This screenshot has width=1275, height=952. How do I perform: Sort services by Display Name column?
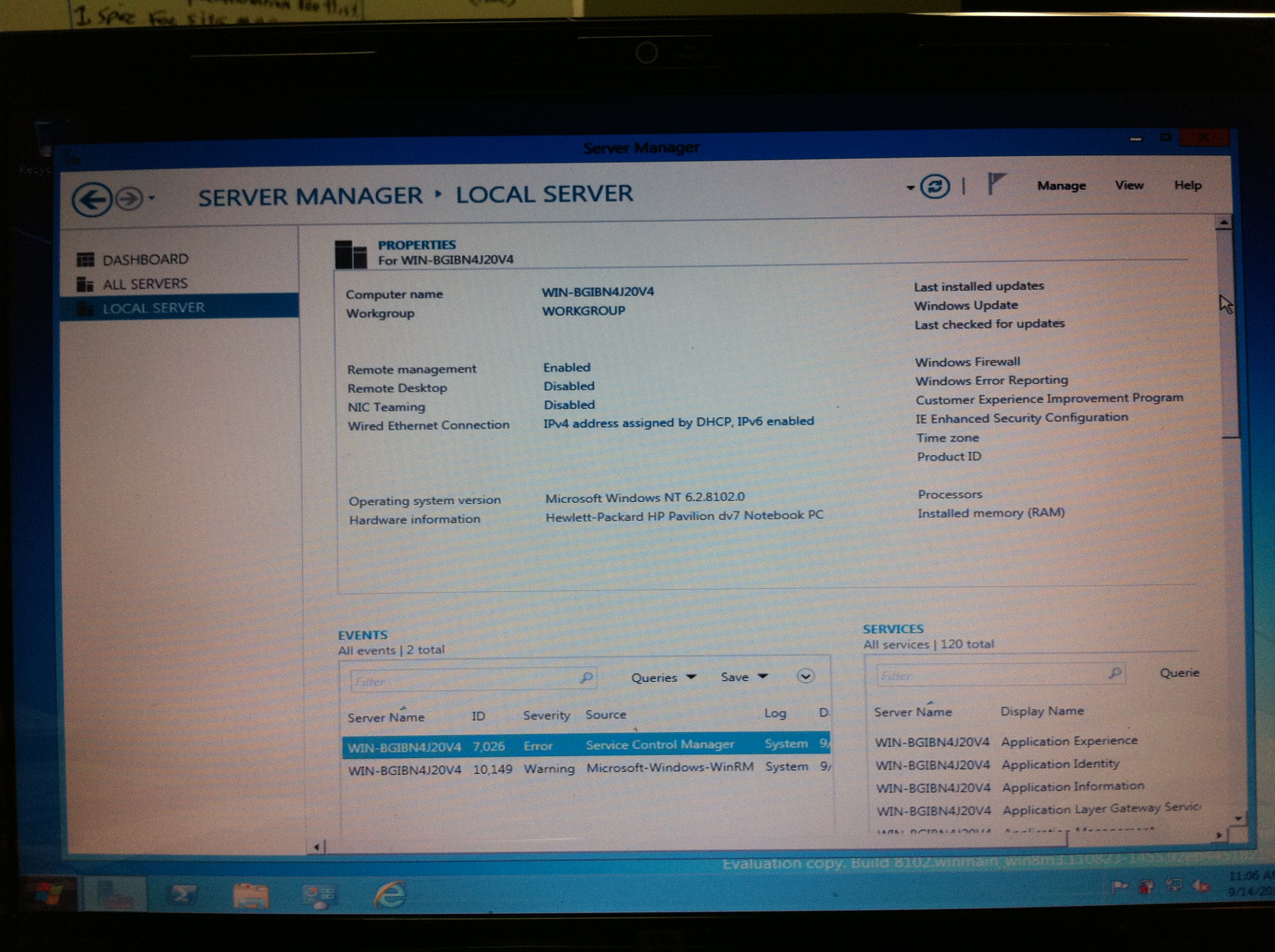pyautogui.click(x=1041, y=711)
